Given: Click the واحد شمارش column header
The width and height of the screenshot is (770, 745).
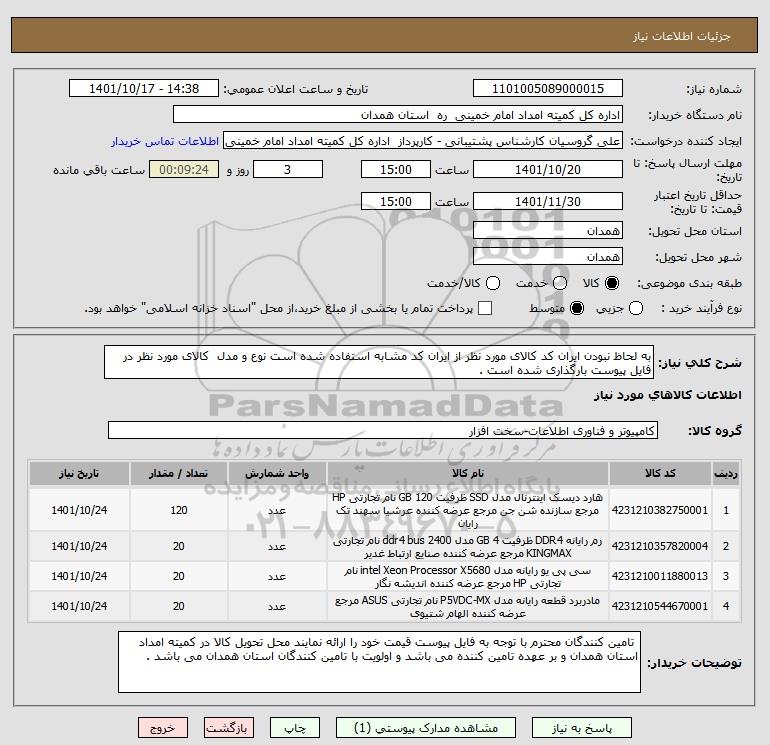Looking at the screenshot, I should [x=276, y=473].
